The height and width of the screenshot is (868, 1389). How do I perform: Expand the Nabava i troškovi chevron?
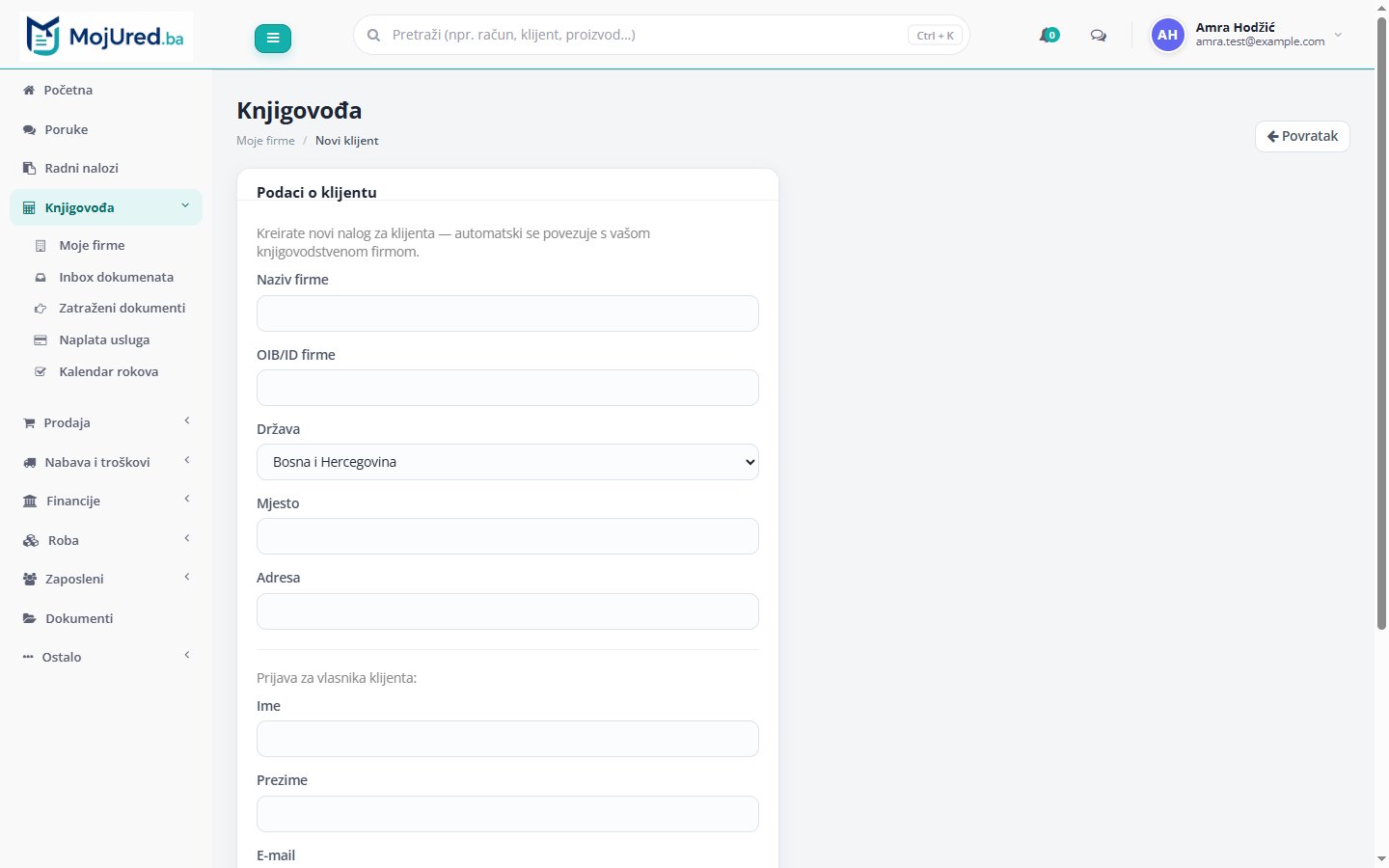[187, 460]
